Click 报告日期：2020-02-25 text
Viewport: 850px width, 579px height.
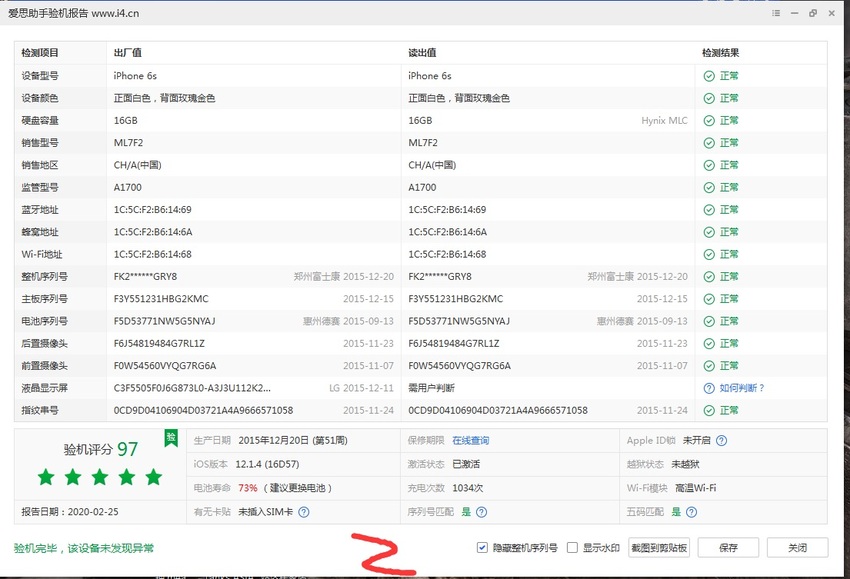[70, 512]
